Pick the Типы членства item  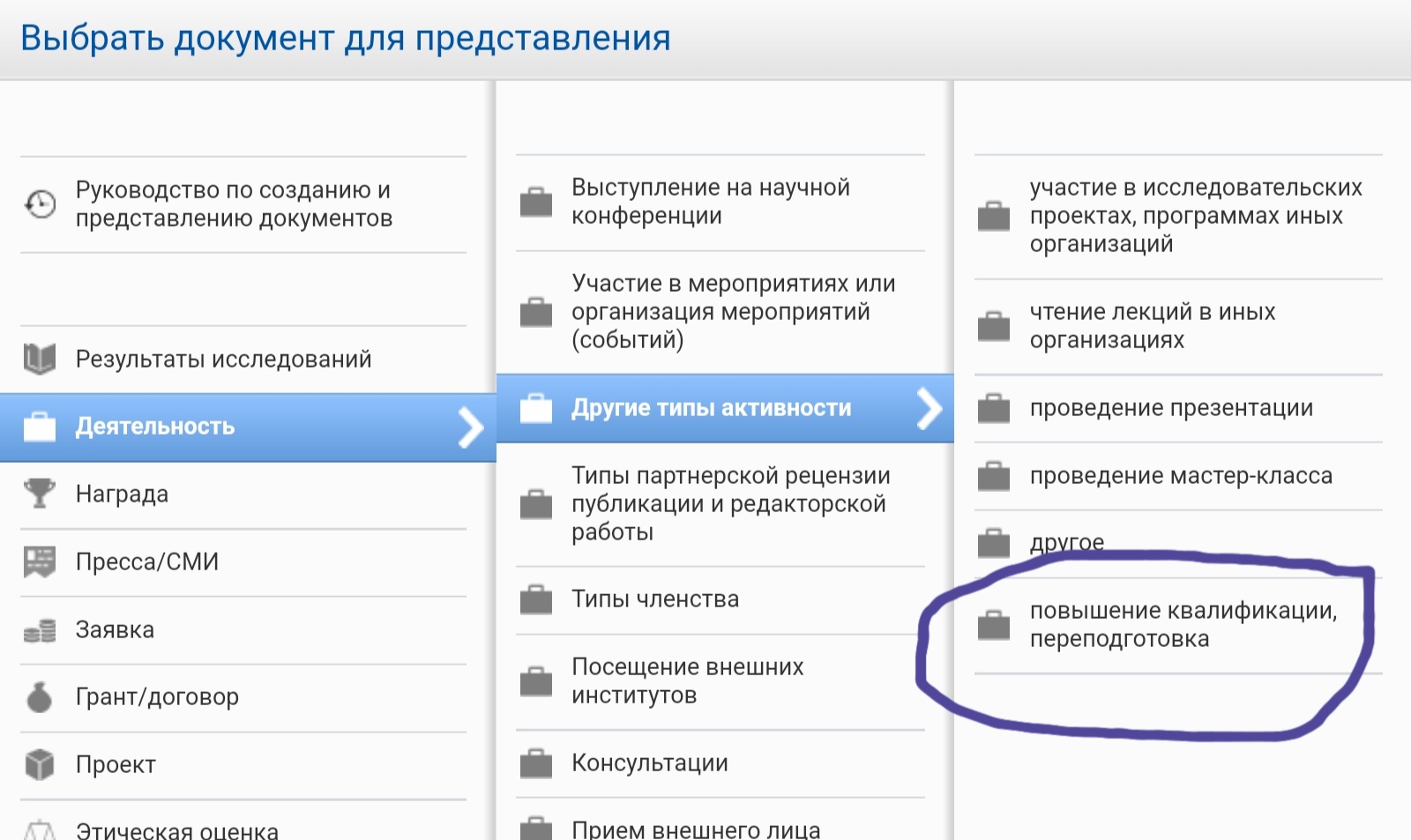point(720,599)
